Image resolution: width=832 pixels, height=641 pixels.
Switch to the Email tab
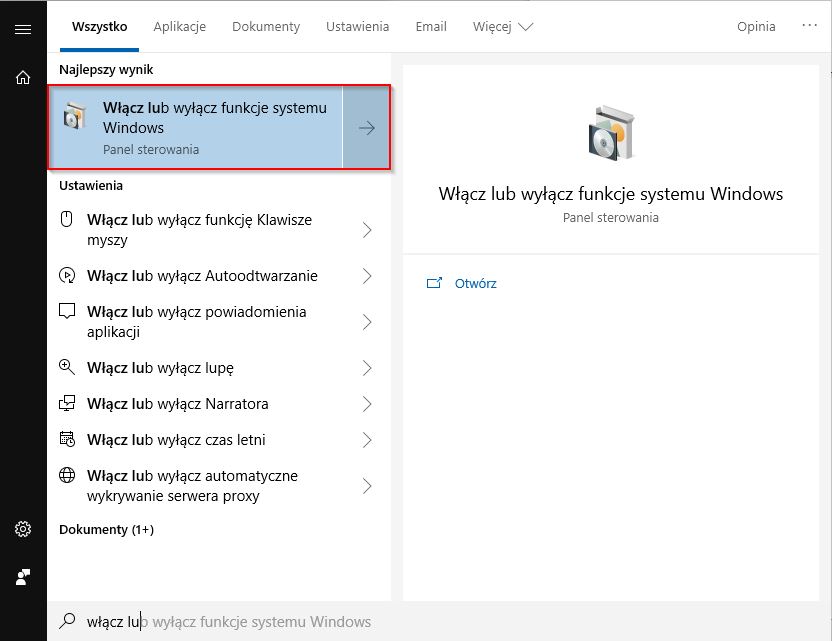pyautogui.click(x=431, y=27)
